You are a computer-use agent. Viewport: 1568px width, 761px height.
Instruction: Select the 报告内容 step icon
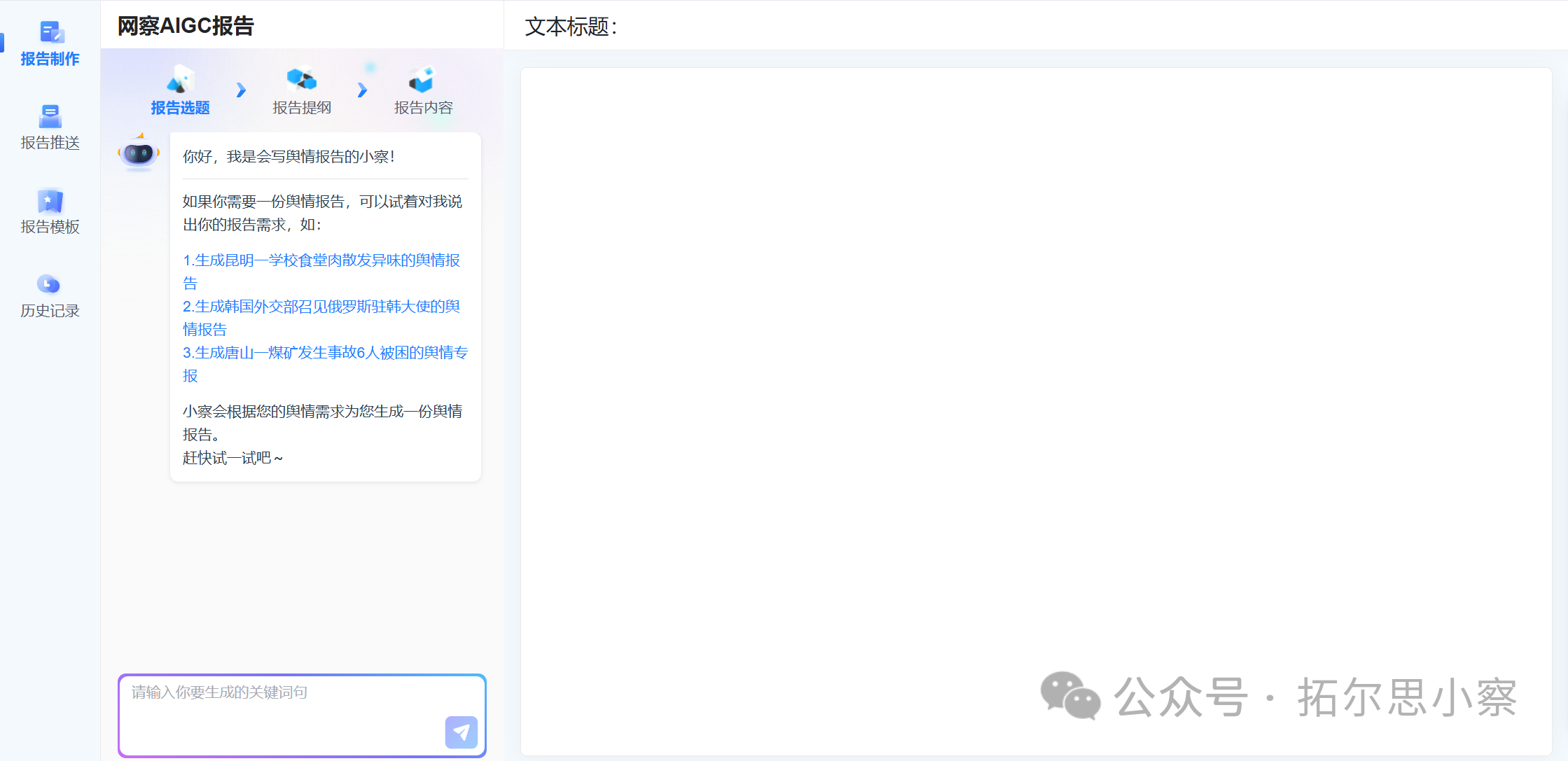pos(423,80)
